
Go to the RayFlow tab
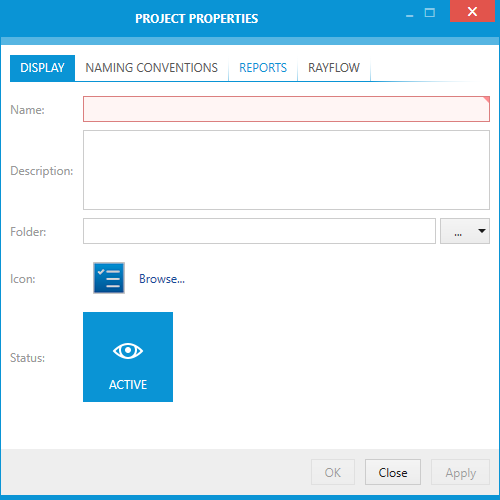coord(334,68)
